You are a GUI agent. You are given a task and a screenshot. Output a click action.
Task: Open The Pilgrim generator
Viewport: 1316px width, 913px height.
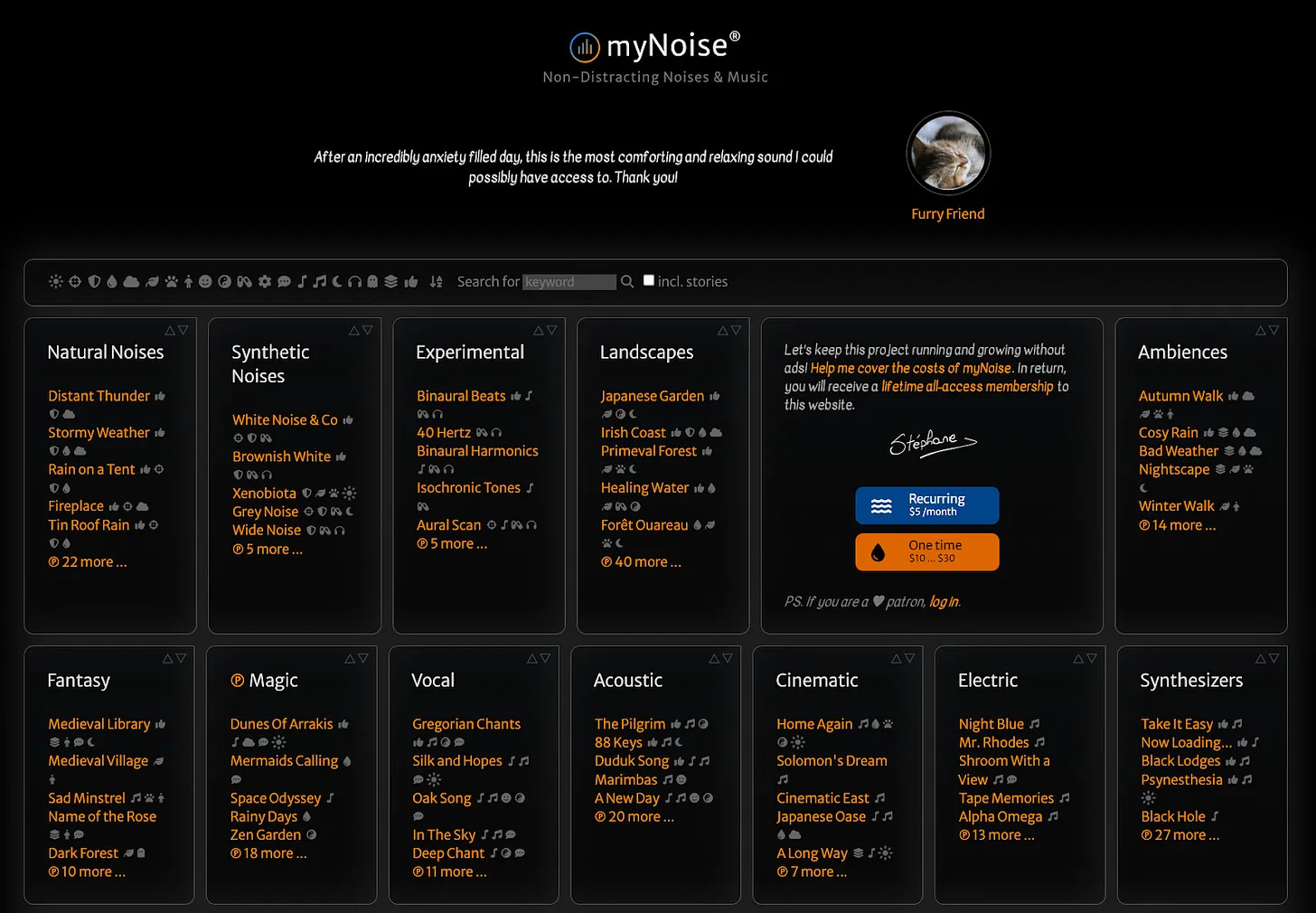point(630,724)
